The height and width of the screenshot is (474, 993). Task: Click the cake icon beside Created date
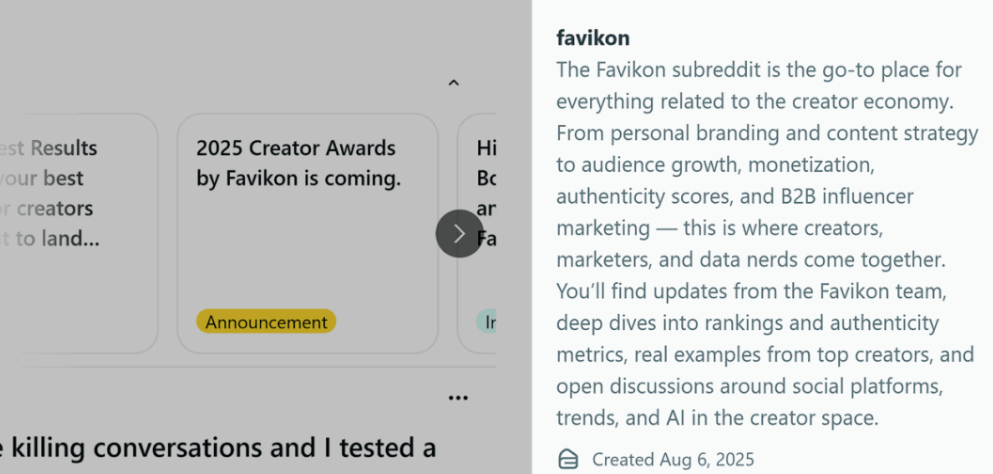568,460
